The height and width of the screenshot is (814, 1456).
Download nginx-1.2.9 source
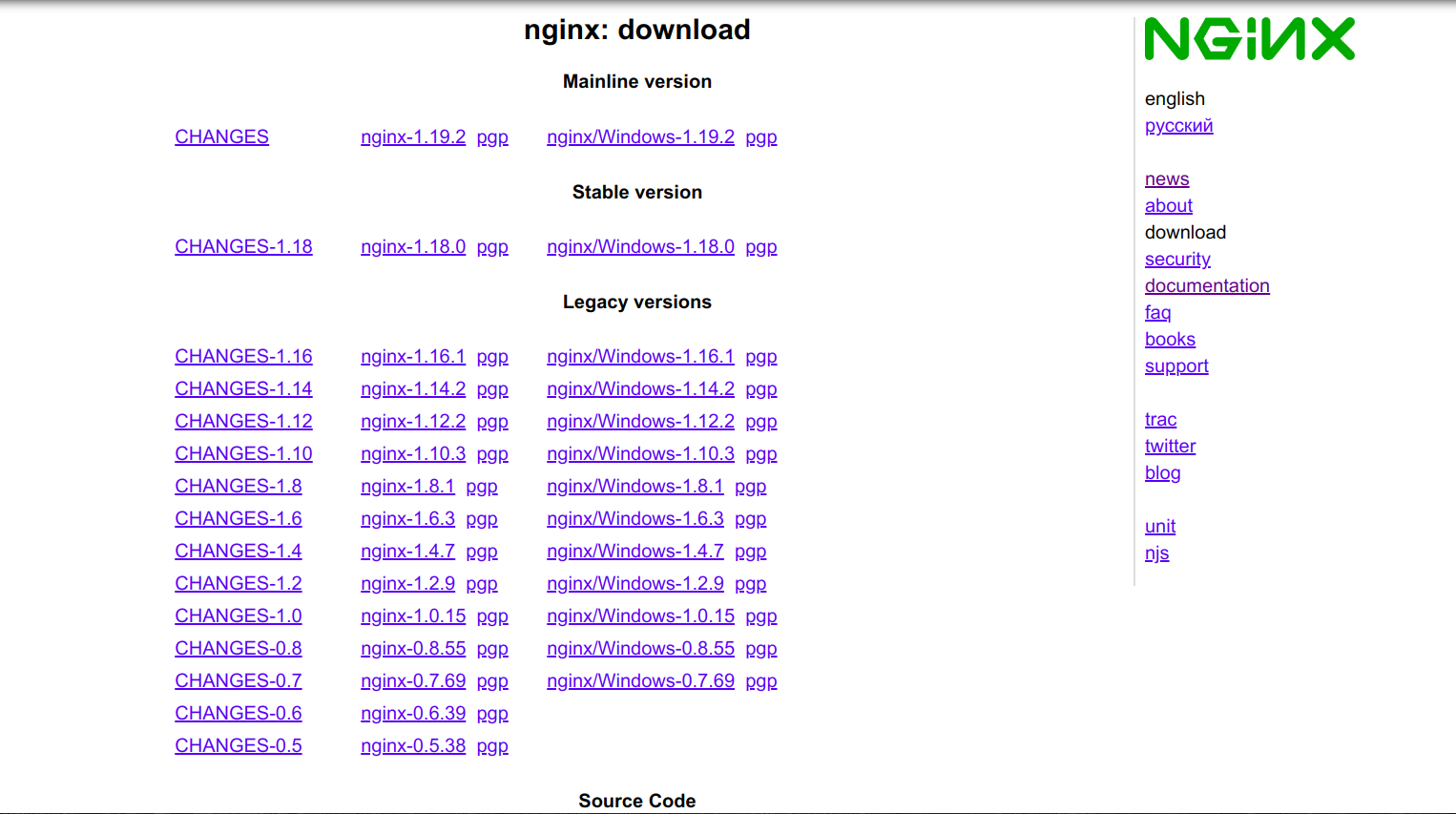(x=407, y=583)
